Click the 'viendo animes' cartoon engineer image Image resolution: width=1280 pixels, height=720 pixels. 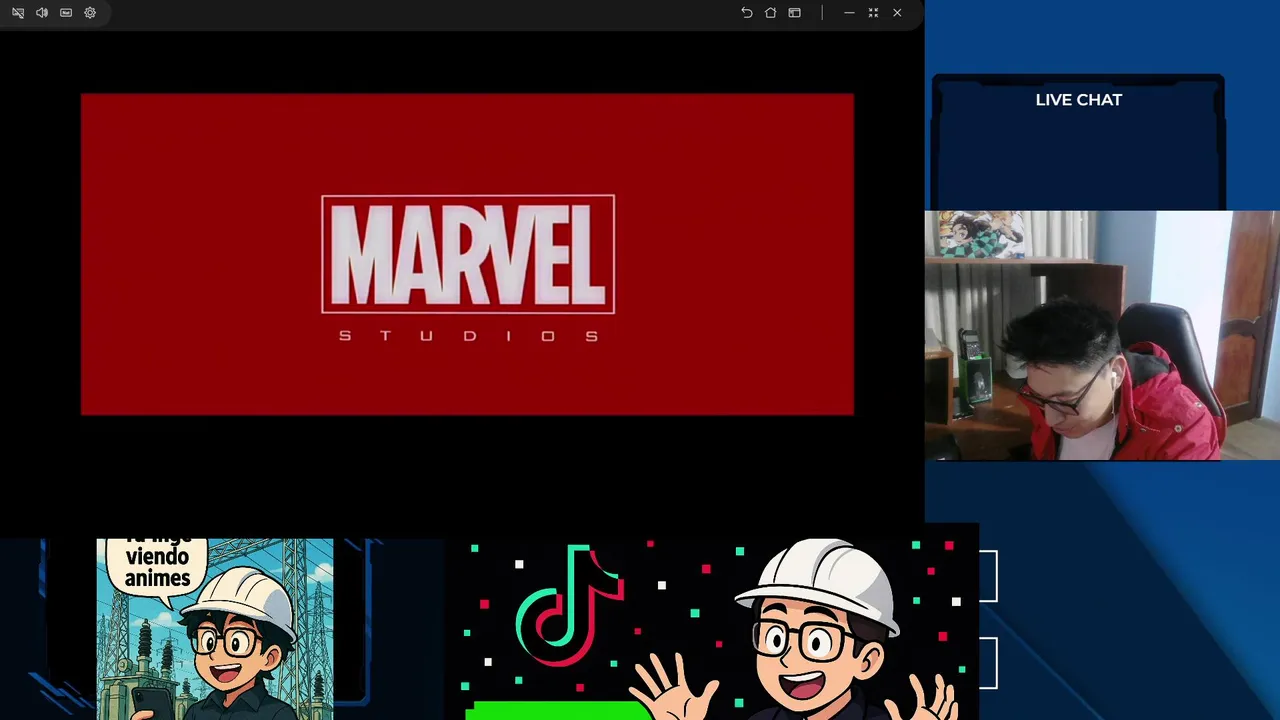pyautogui.click(x=215, y=629)
